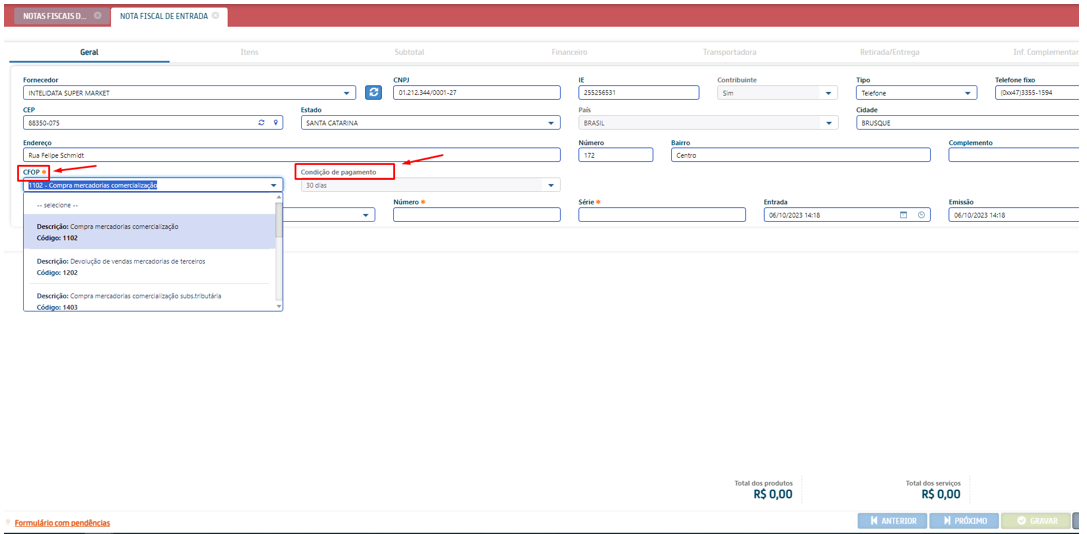Click the Série input field
1087x534 pixels.
coord(661,215)
